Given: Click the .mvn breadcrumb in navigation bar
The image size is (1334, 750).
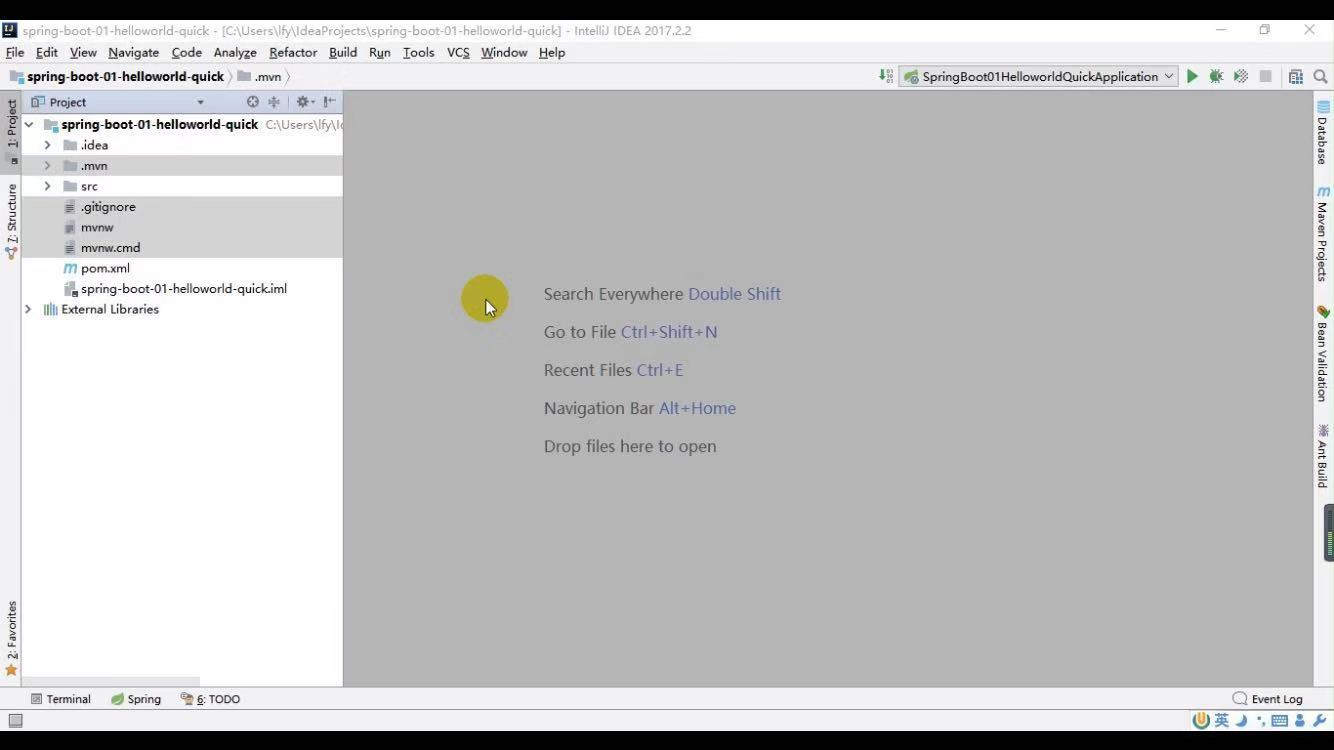Looking at the screenshot, I should (260, 77).
